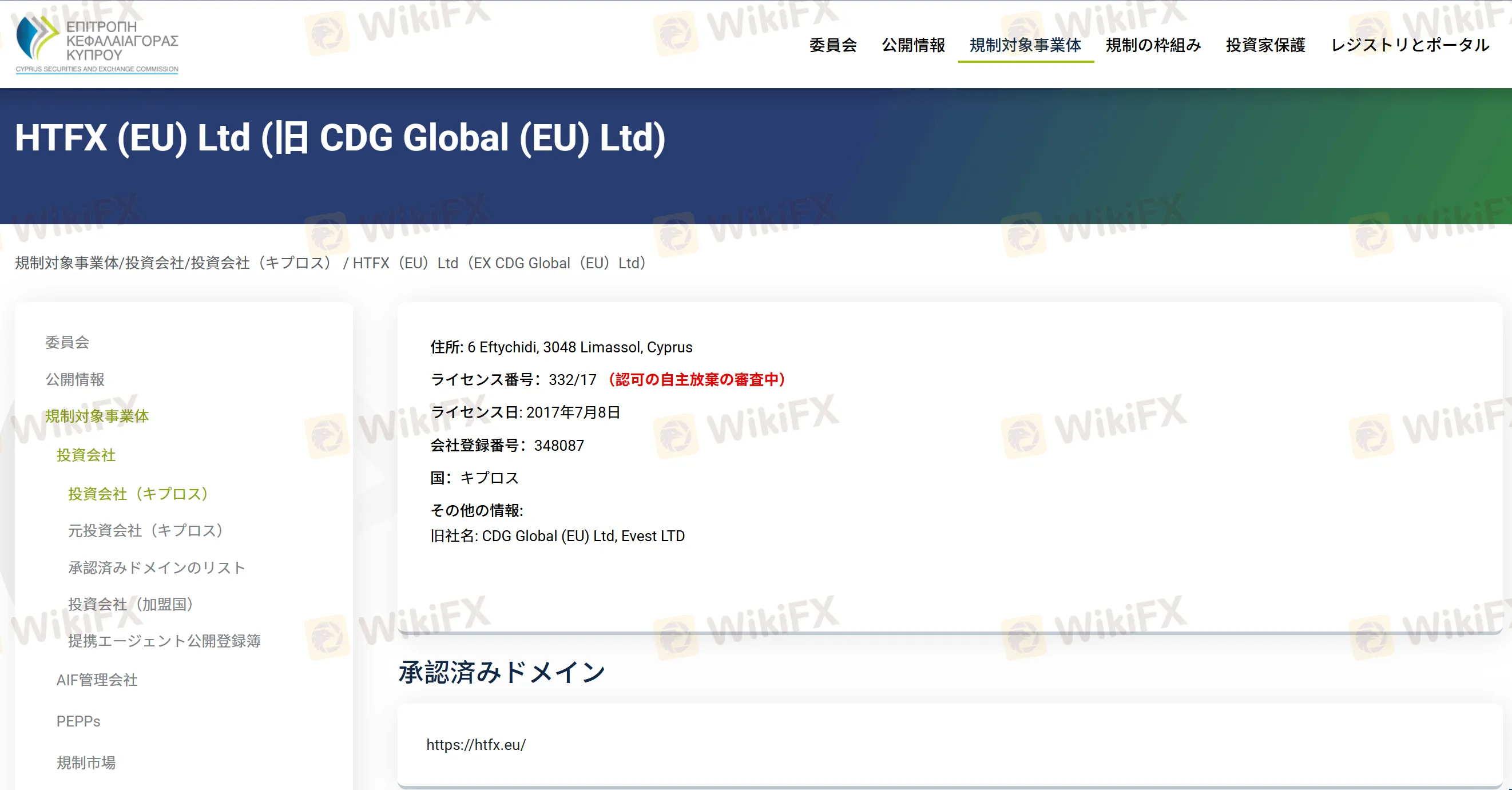The height and width of the screenshot is (790, 1512).
Task: Click the 公開情報 link in the sidebar
Action: point(74,380)
